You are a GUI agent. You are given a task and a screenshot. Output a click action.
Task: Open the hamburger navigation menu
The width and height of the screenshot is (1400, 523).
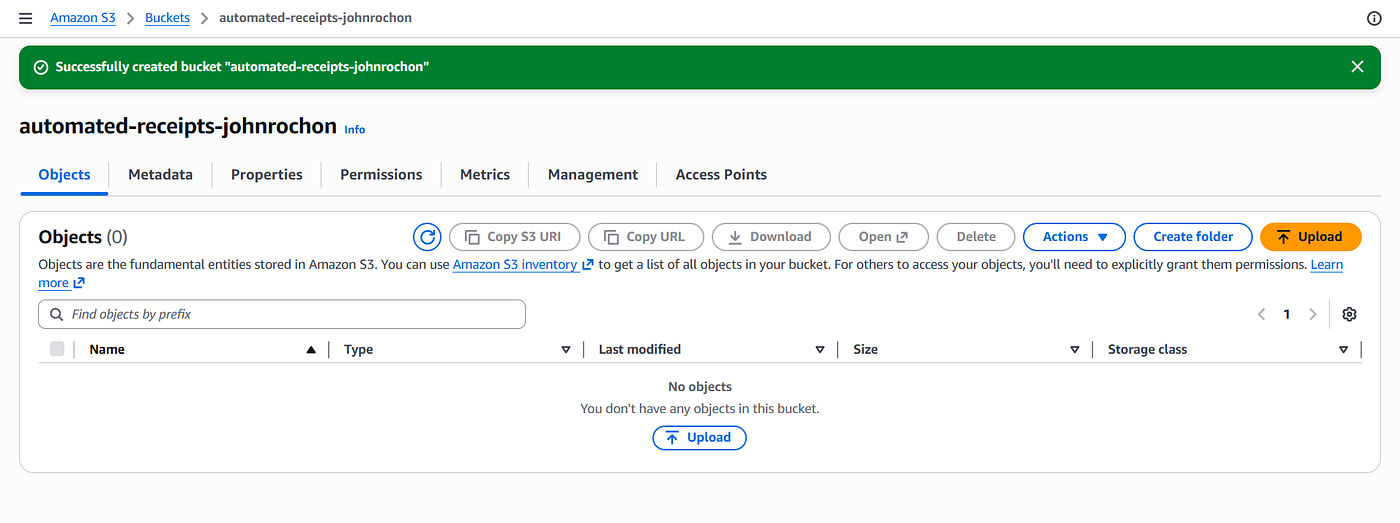click(26, 18)
